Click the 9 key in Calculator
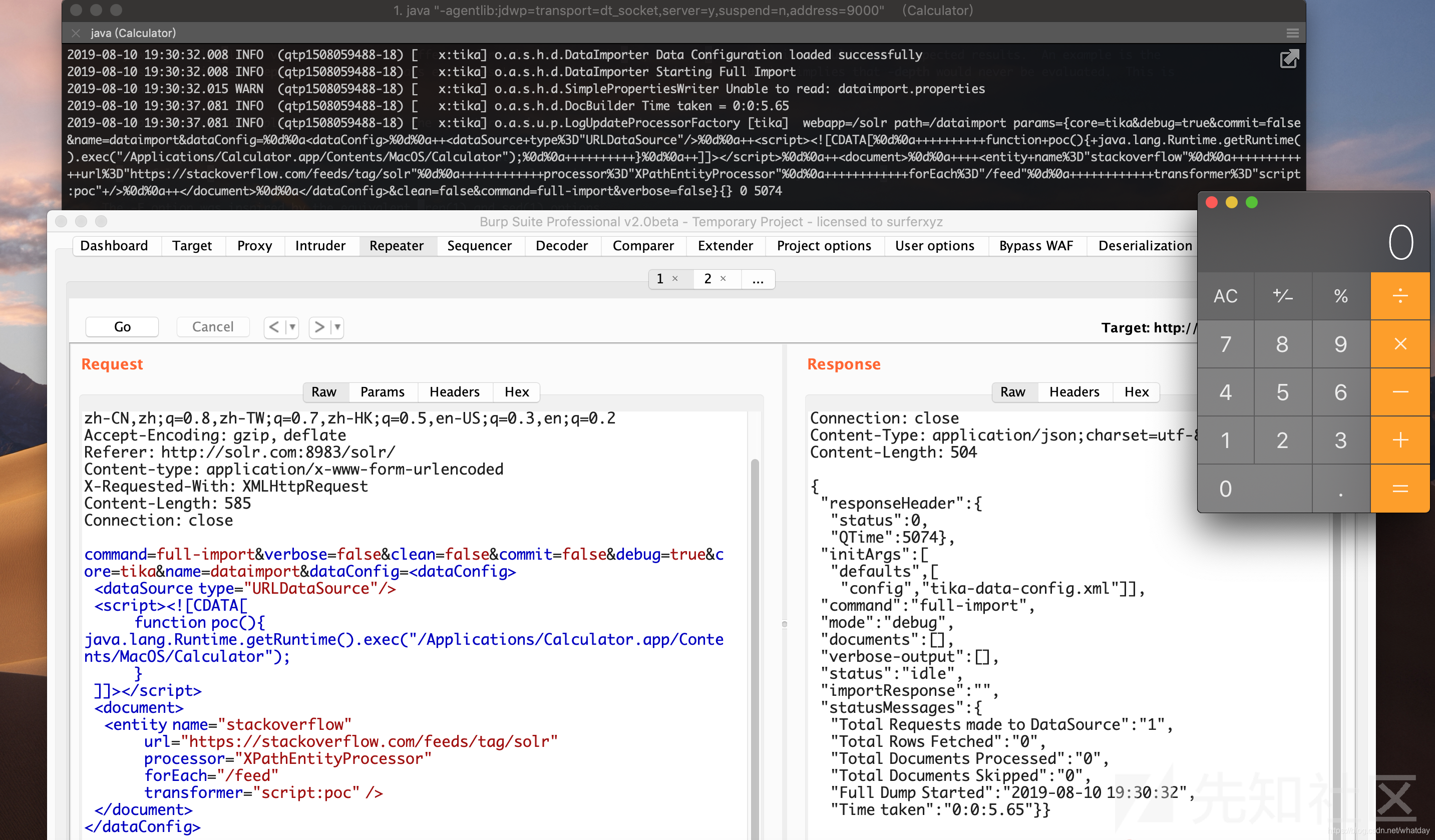Image resolution: width=1435 pixels, height=840 pixels. tap(1340, 344)
